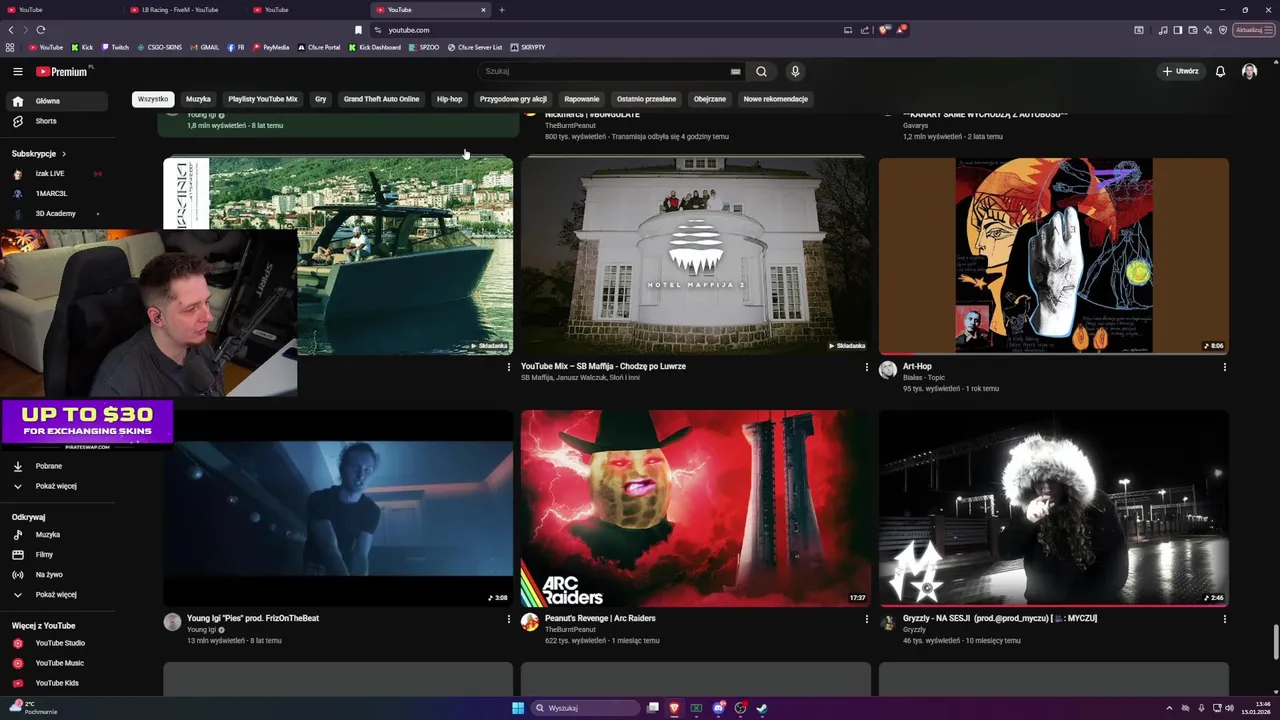The image size is (1280, 720).
Task: Open Na żywo live section
Action: 58,575
